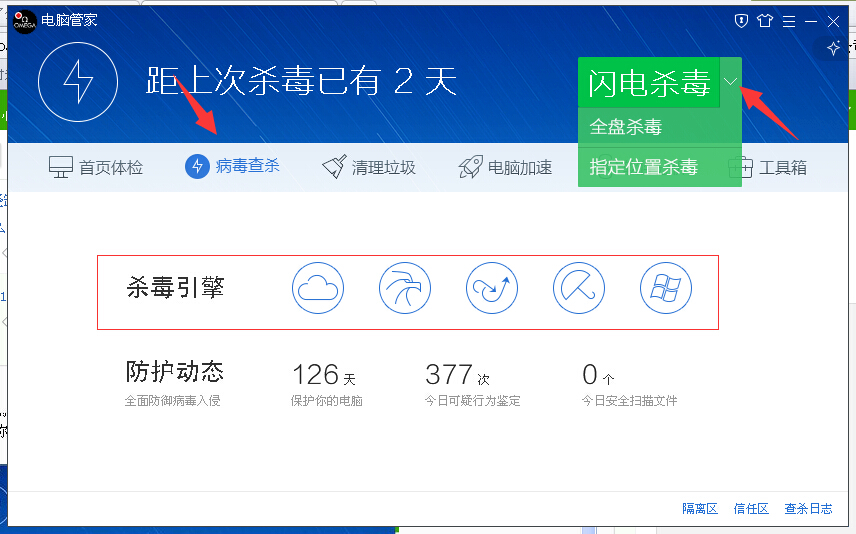Click the 0 个 scanned files count
Image resolution: width=856 pixels, height=534 pixels.
[598, 375]
